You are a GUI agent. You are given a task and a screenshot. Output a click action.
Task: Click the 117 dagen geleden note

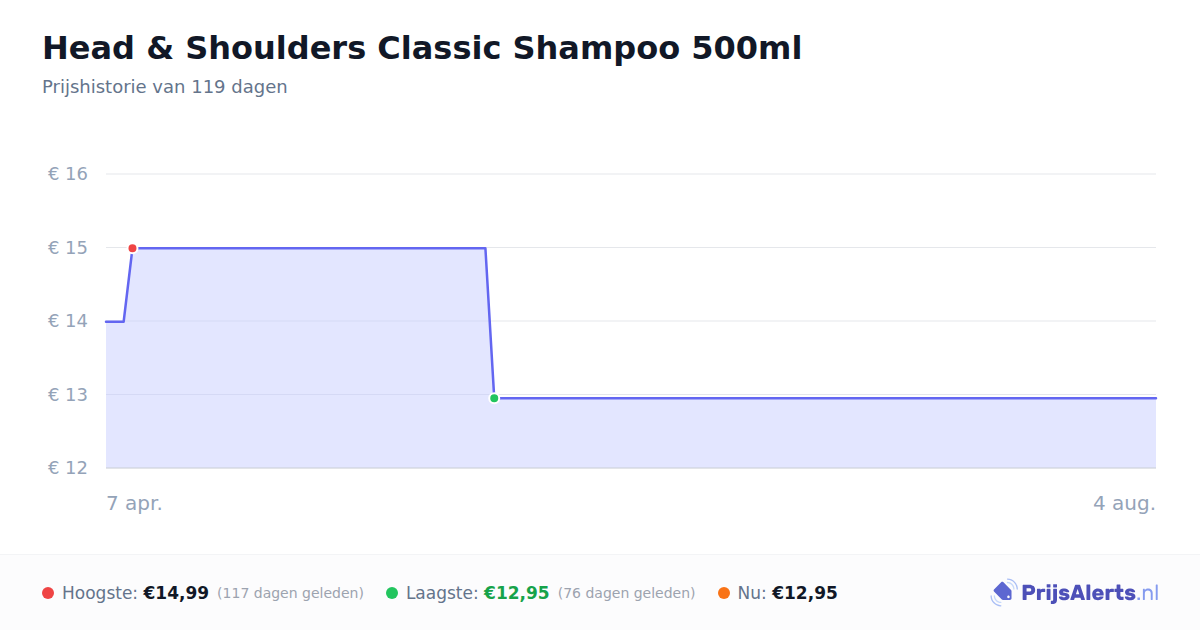[290, 593]
